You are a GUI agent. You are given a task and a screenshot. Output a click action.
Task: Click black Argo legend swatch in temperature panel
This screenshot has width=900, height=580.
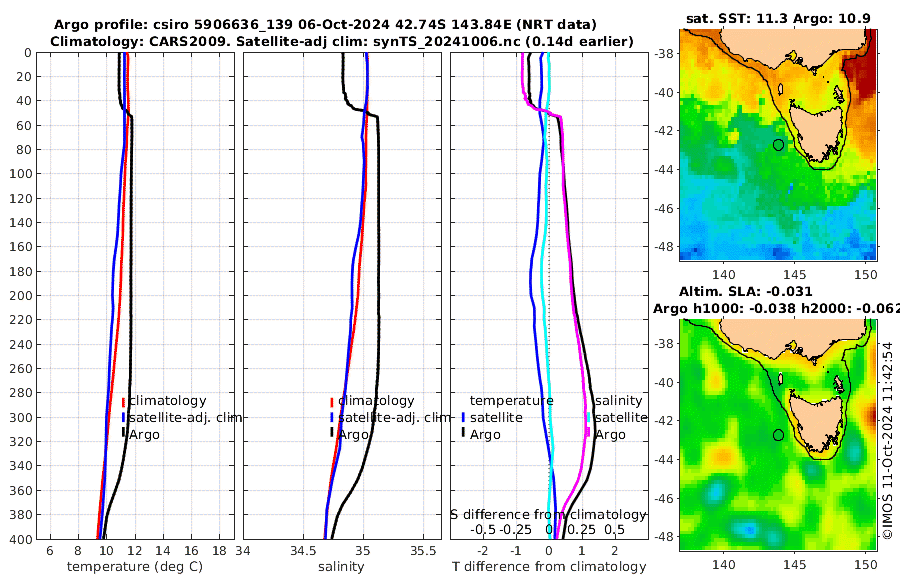pyautogui.click(x=123, y=433)
